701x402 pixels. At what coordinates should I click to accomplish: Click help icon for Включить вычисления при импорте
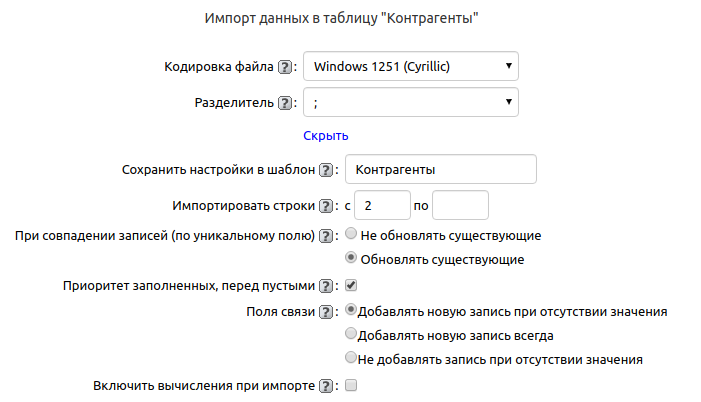[326, 385]
